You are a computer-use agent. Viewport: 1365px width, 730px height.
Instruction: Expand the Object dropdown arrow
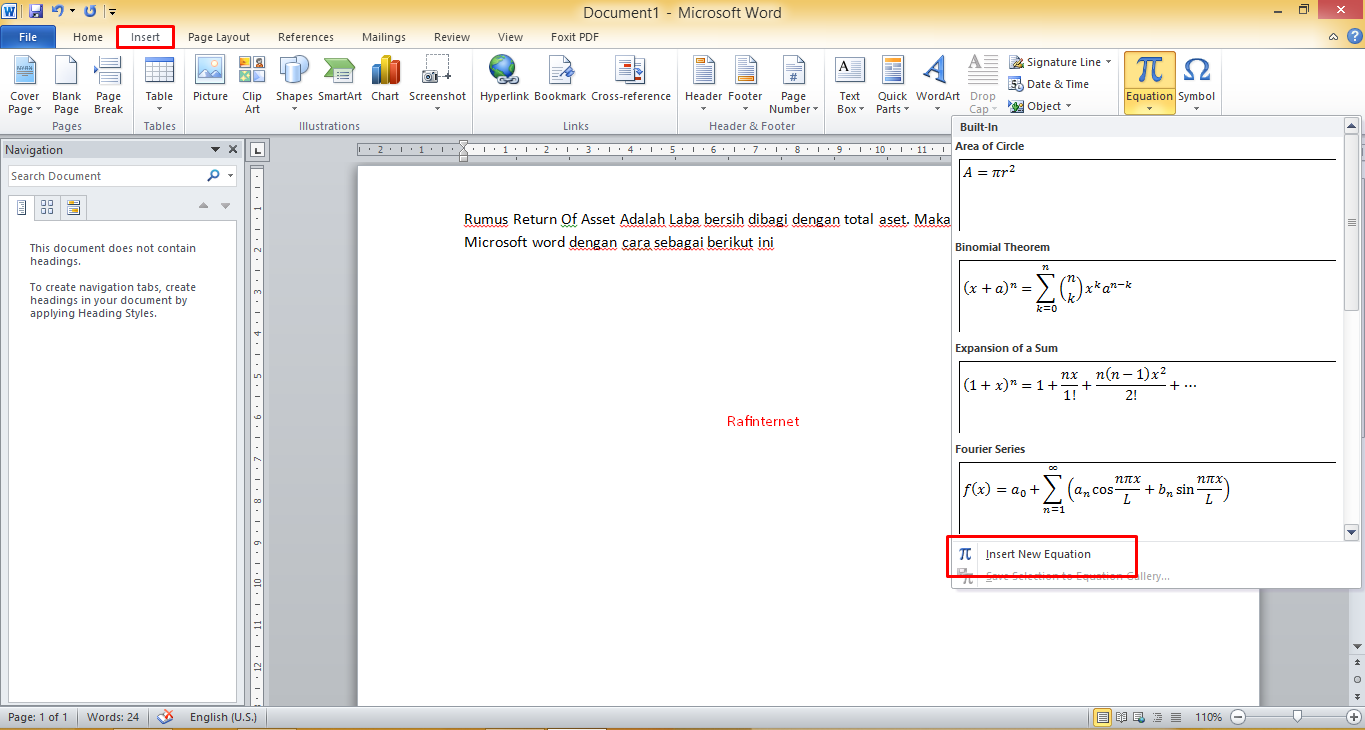1068,106
